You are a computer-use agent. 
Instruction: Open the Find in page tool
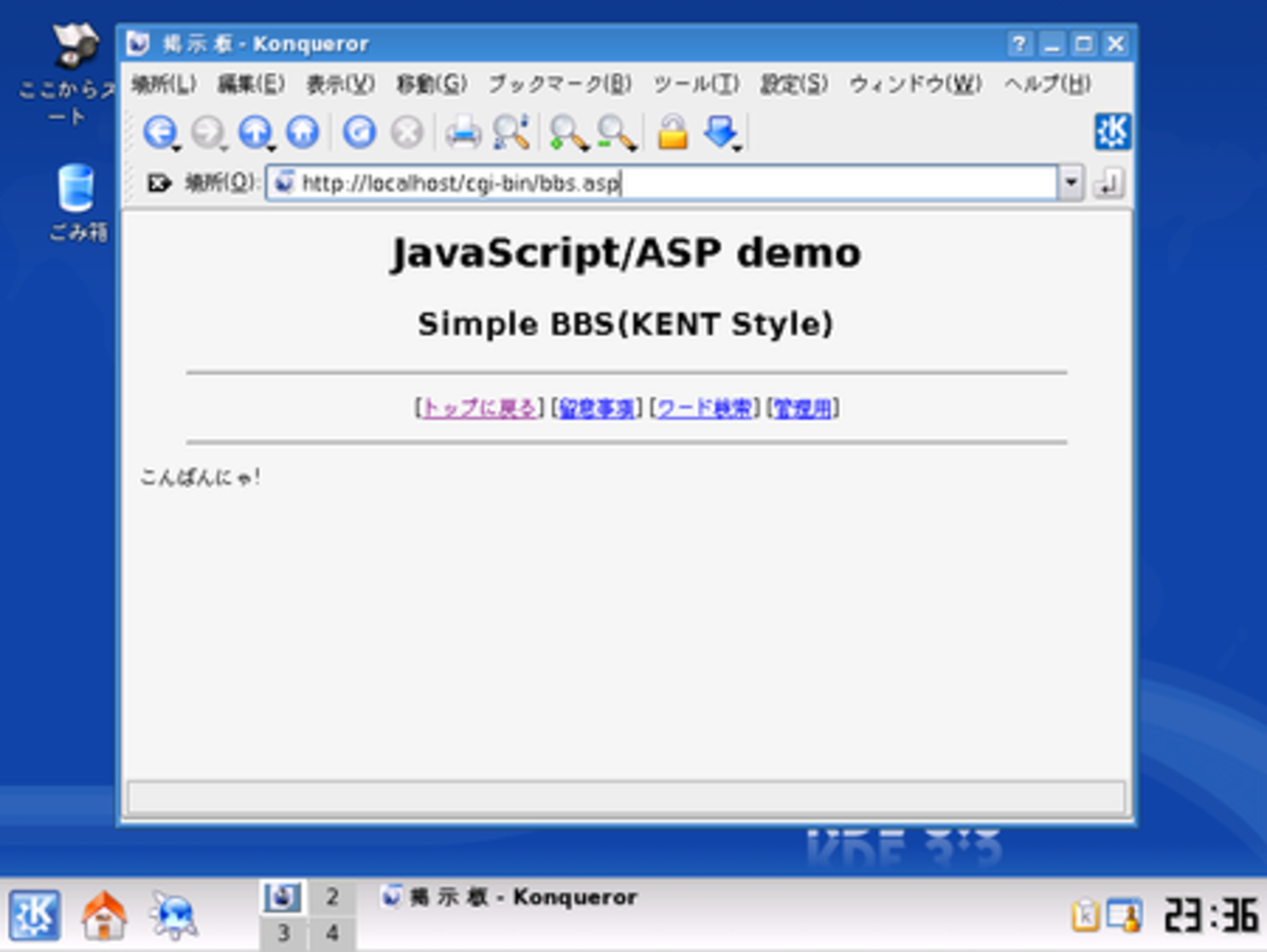pyautogui.click(x=510, y=132)
